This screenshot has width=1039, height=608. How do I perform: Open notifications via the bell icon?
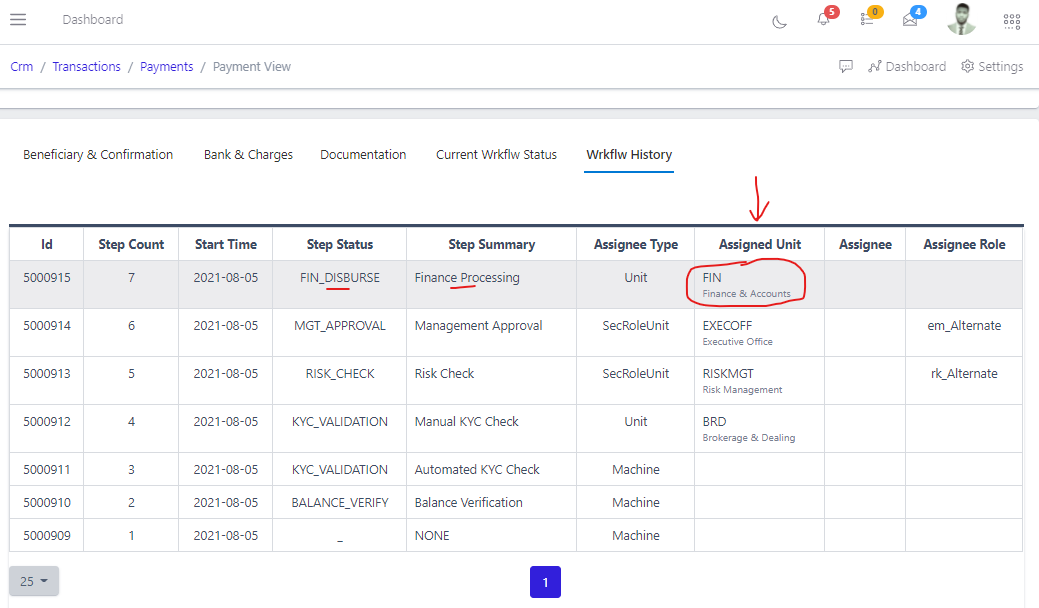point(822,20)
